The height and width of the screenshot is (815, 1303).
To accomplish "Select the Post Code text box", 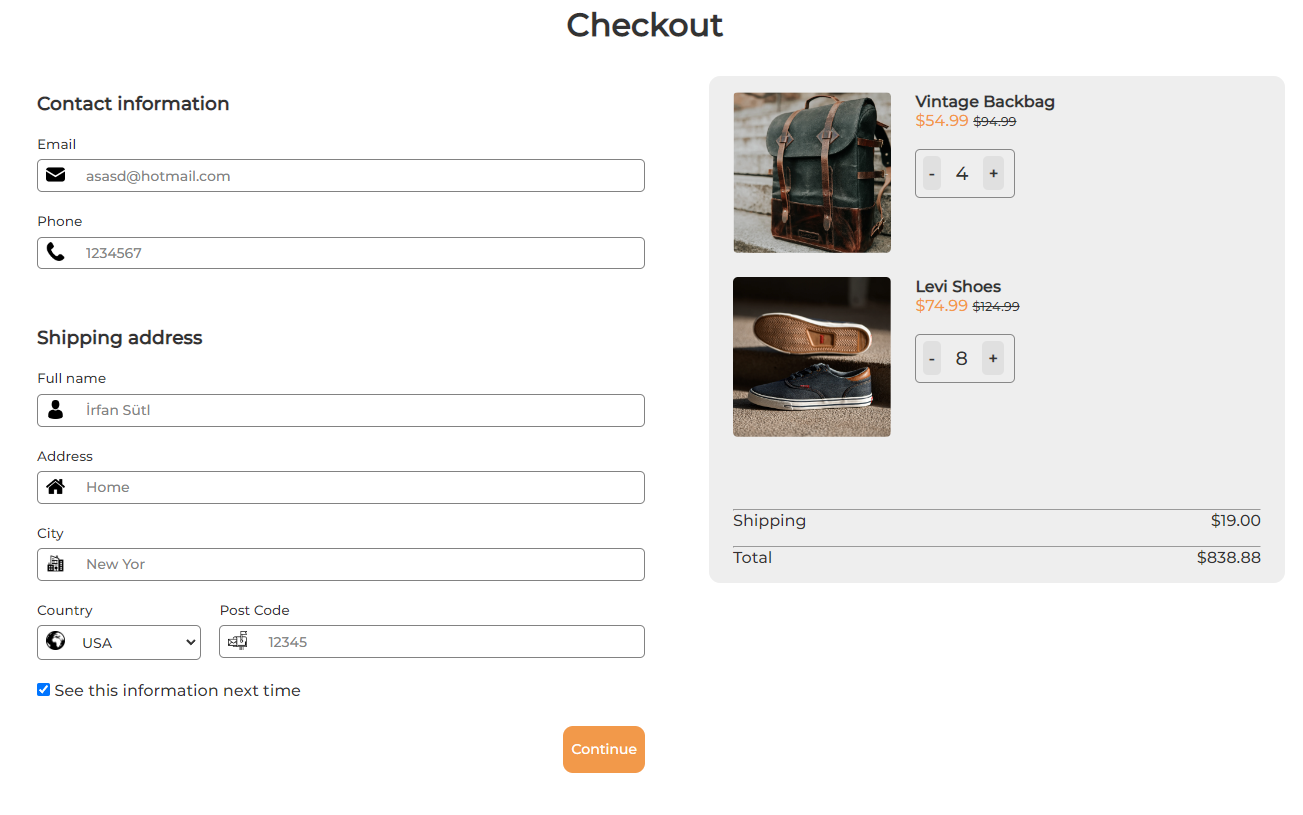I will [x=450, y=642].
